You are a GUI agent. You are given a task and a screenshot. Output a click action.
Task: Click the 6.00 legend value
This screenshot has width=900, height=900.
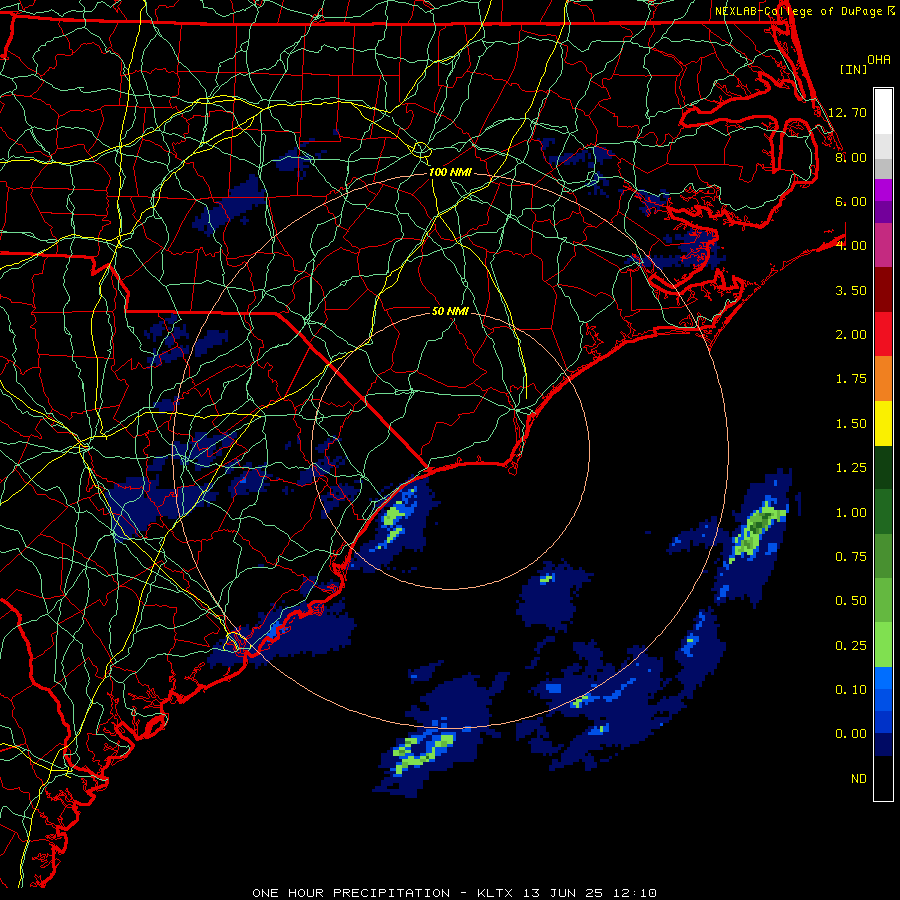click(x=851, y=201)
